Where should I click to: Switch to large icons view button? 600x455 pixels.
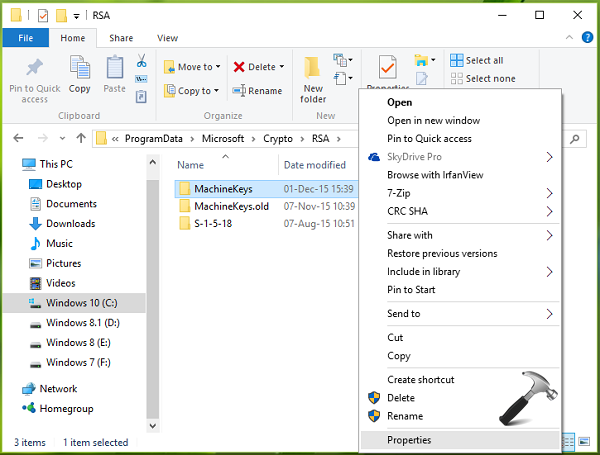point(585,441)
